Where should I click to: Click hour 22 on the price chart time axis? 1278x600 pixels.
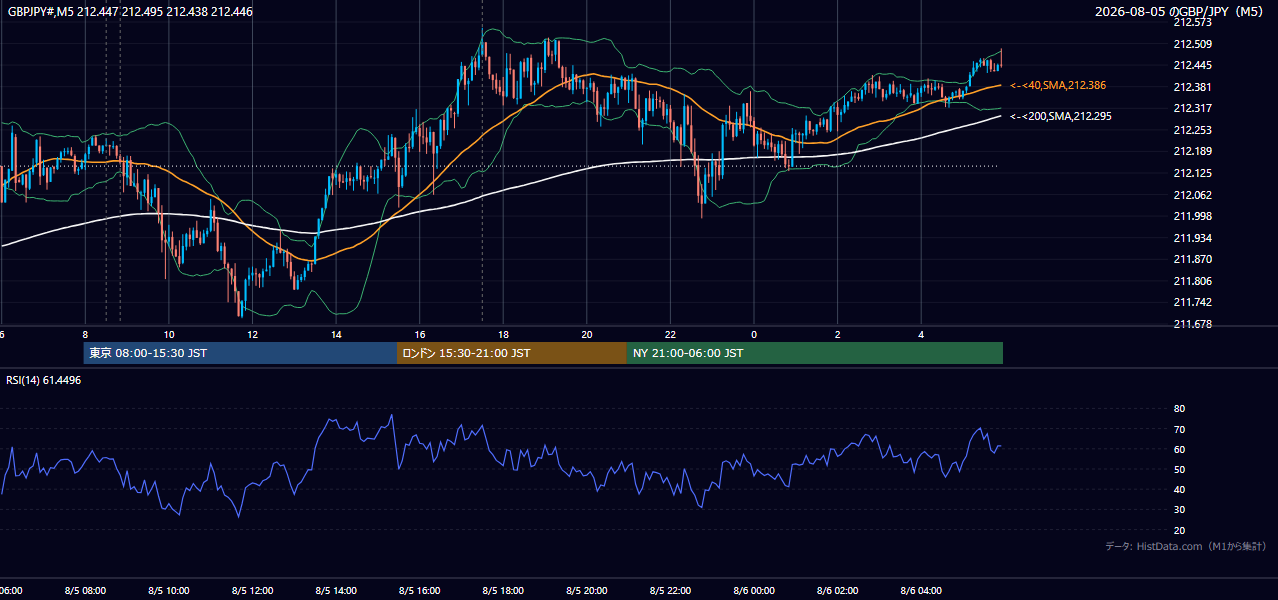671,334
